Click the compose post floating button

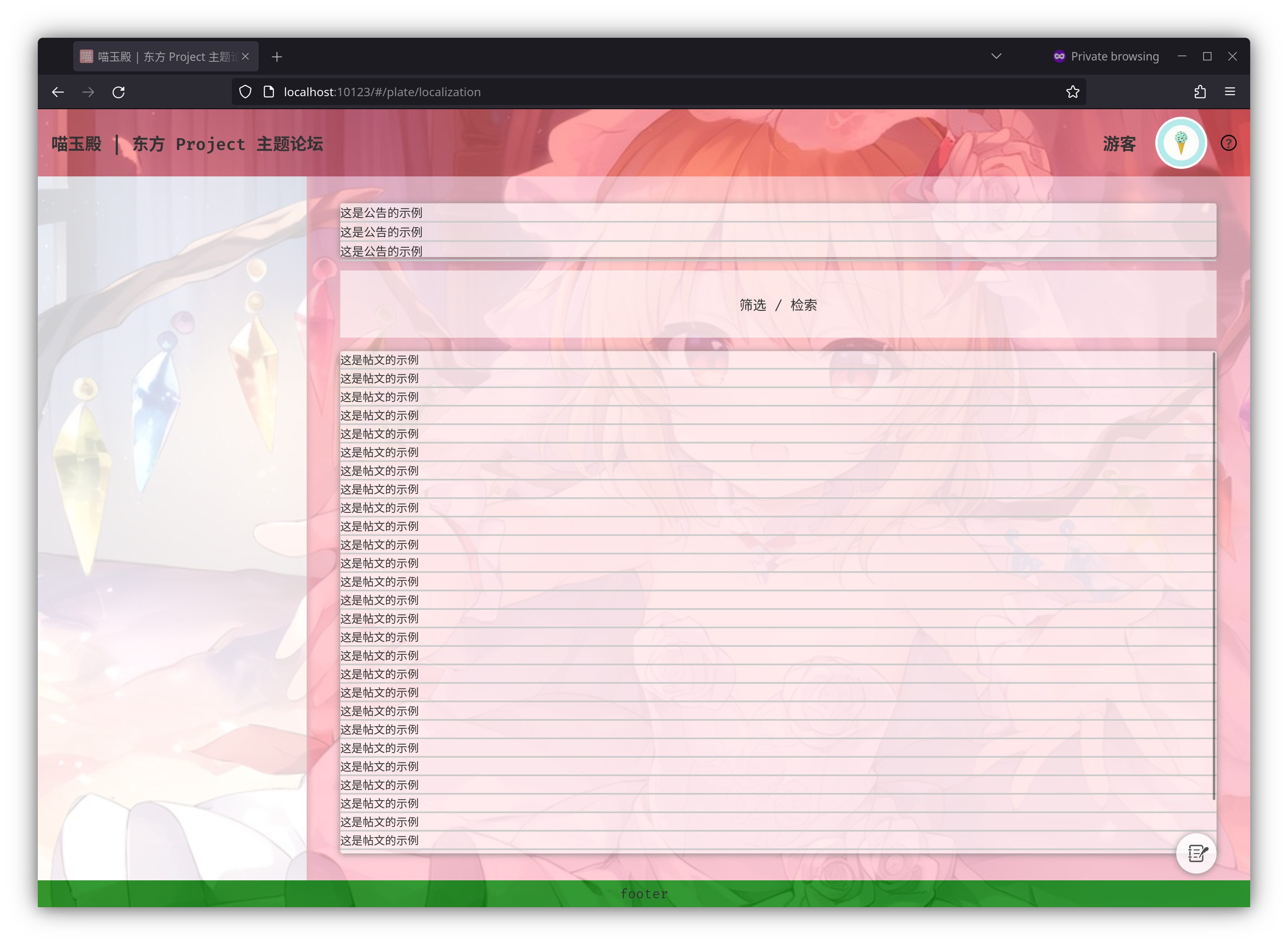(1196, 853)
